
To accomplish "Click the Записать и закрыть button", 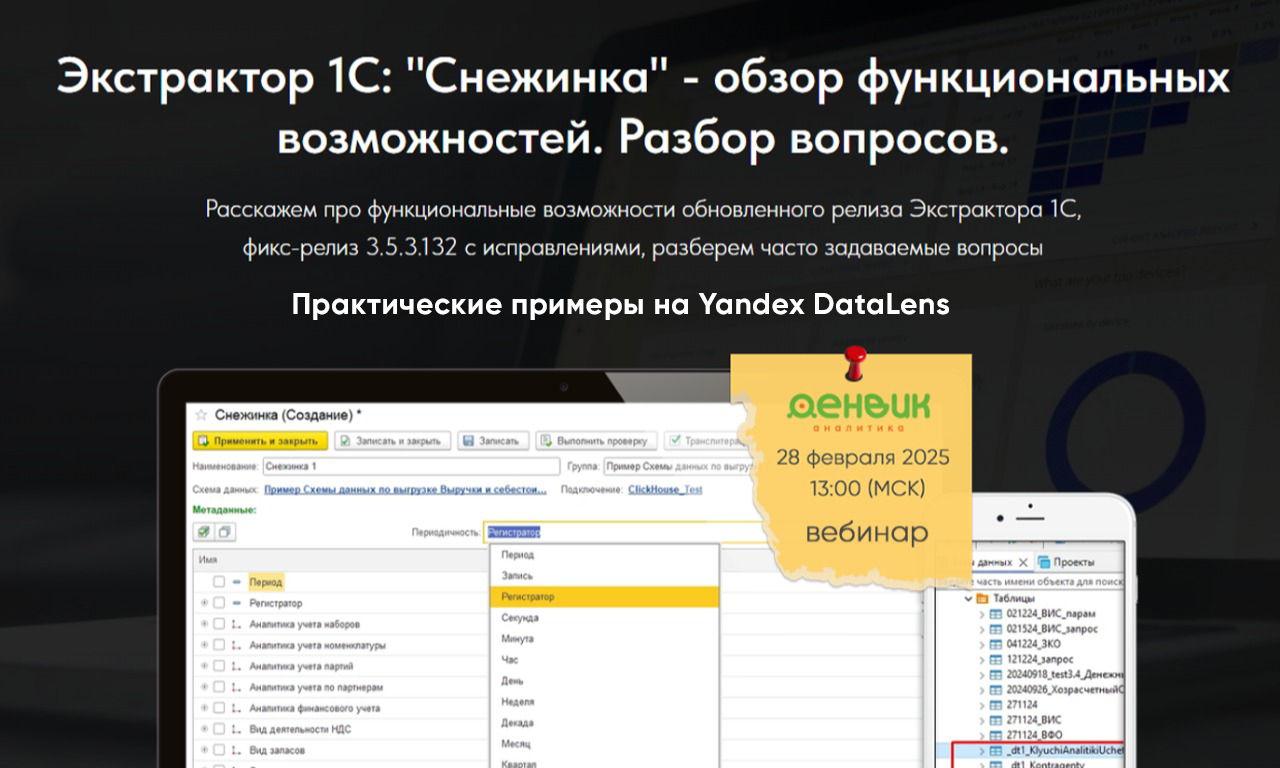I will point(391,440).
